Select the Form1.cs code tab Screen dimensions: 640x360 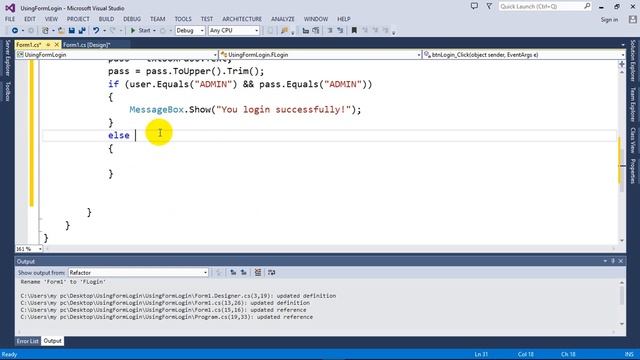[x=29, y=45]
